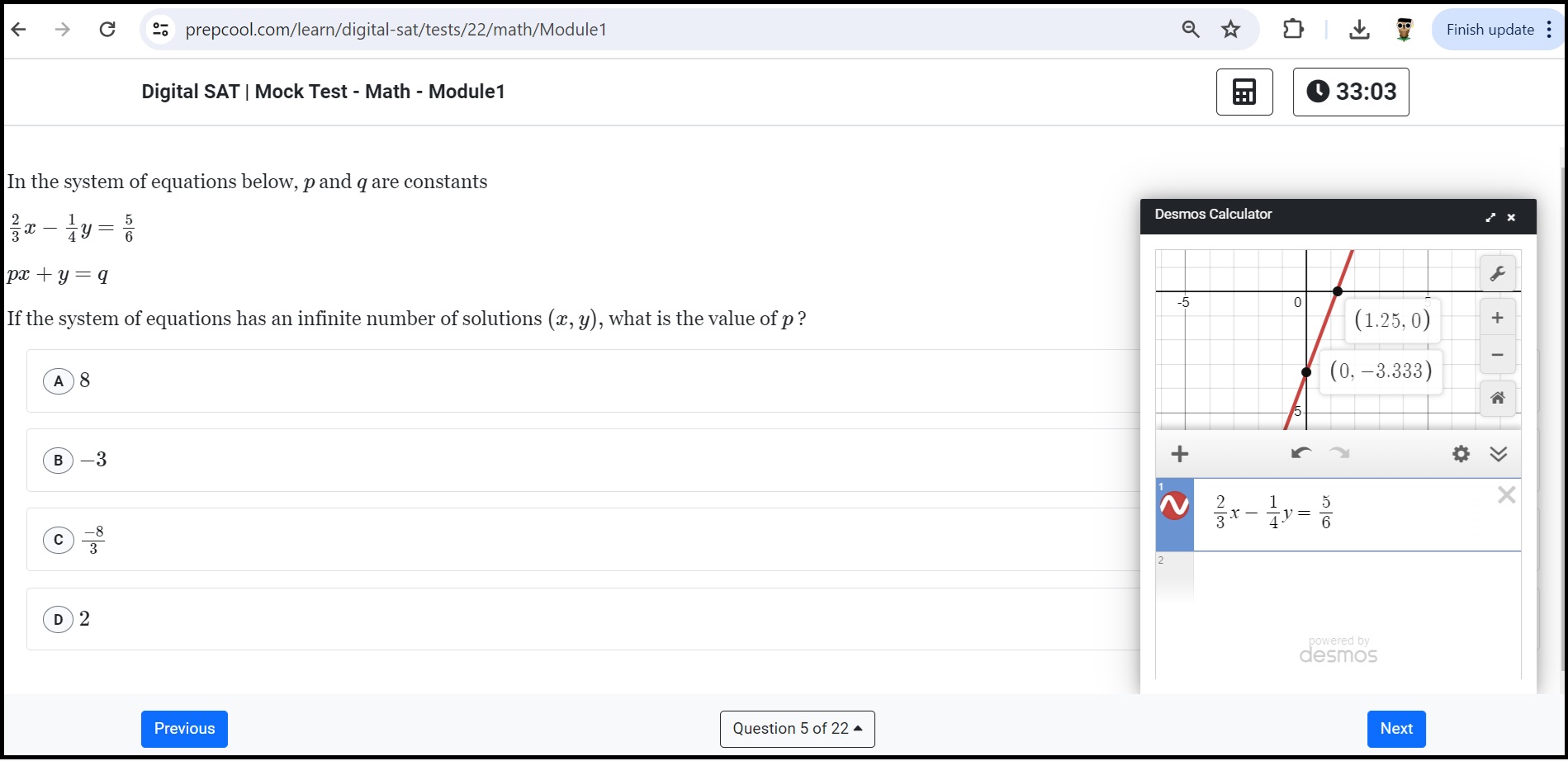Expand the Desmos calculator to fullscreen

(1490, 217)
